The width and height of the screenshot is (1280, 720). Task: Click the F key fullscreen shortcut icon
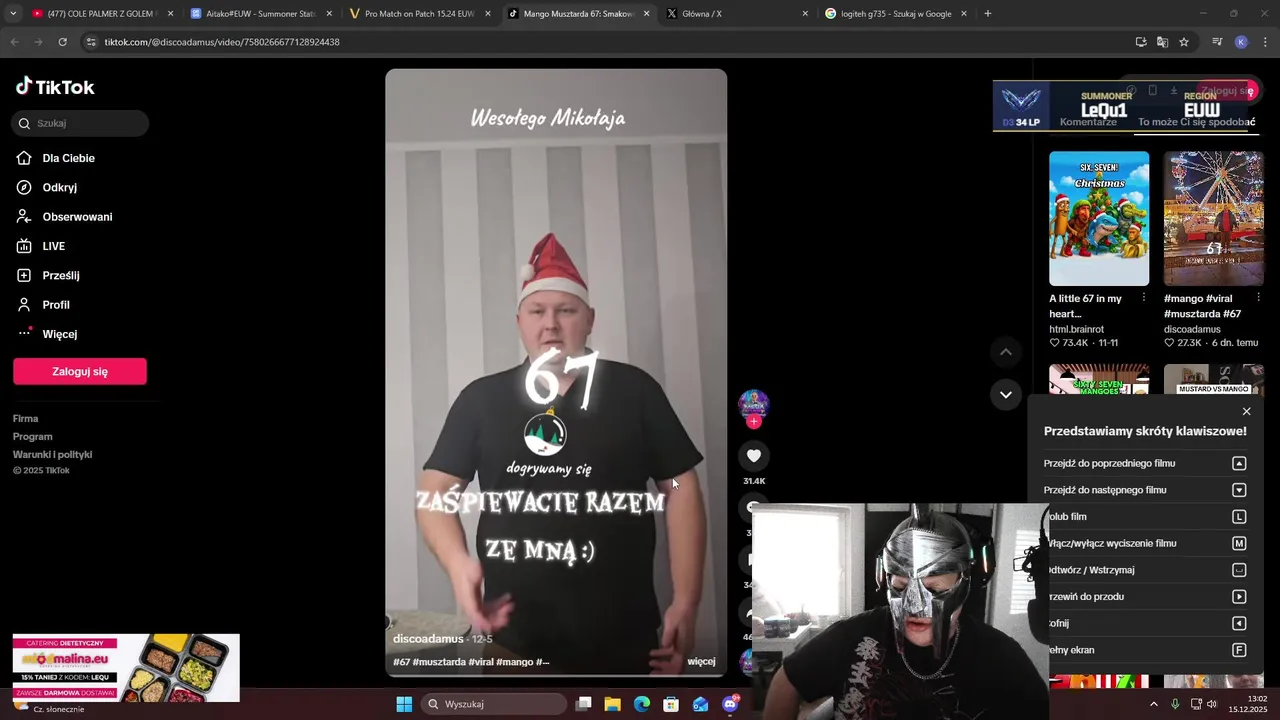1239,650
